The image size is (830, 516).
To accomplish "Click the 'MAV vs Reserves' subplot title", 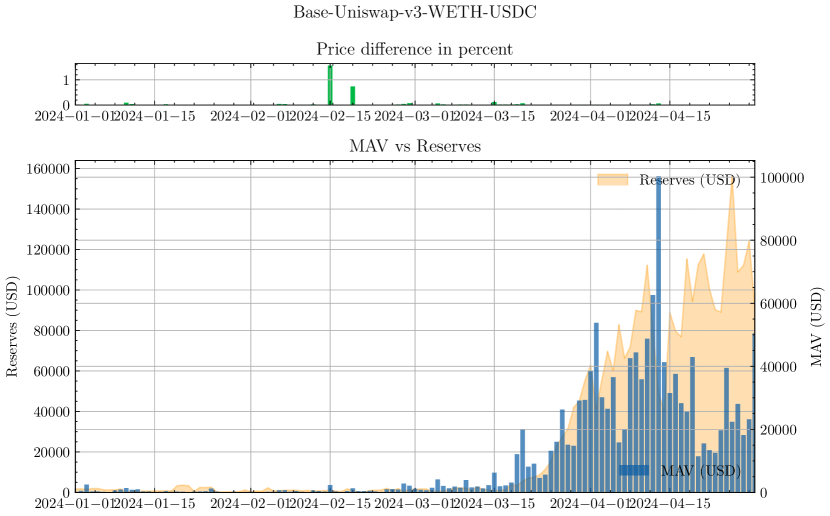I will 415,146.
